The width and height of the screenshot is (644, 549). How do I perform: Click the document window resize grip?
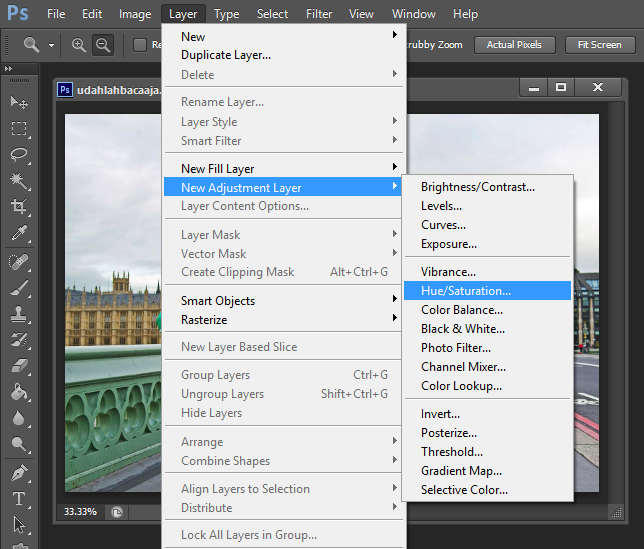pos(616,512)
